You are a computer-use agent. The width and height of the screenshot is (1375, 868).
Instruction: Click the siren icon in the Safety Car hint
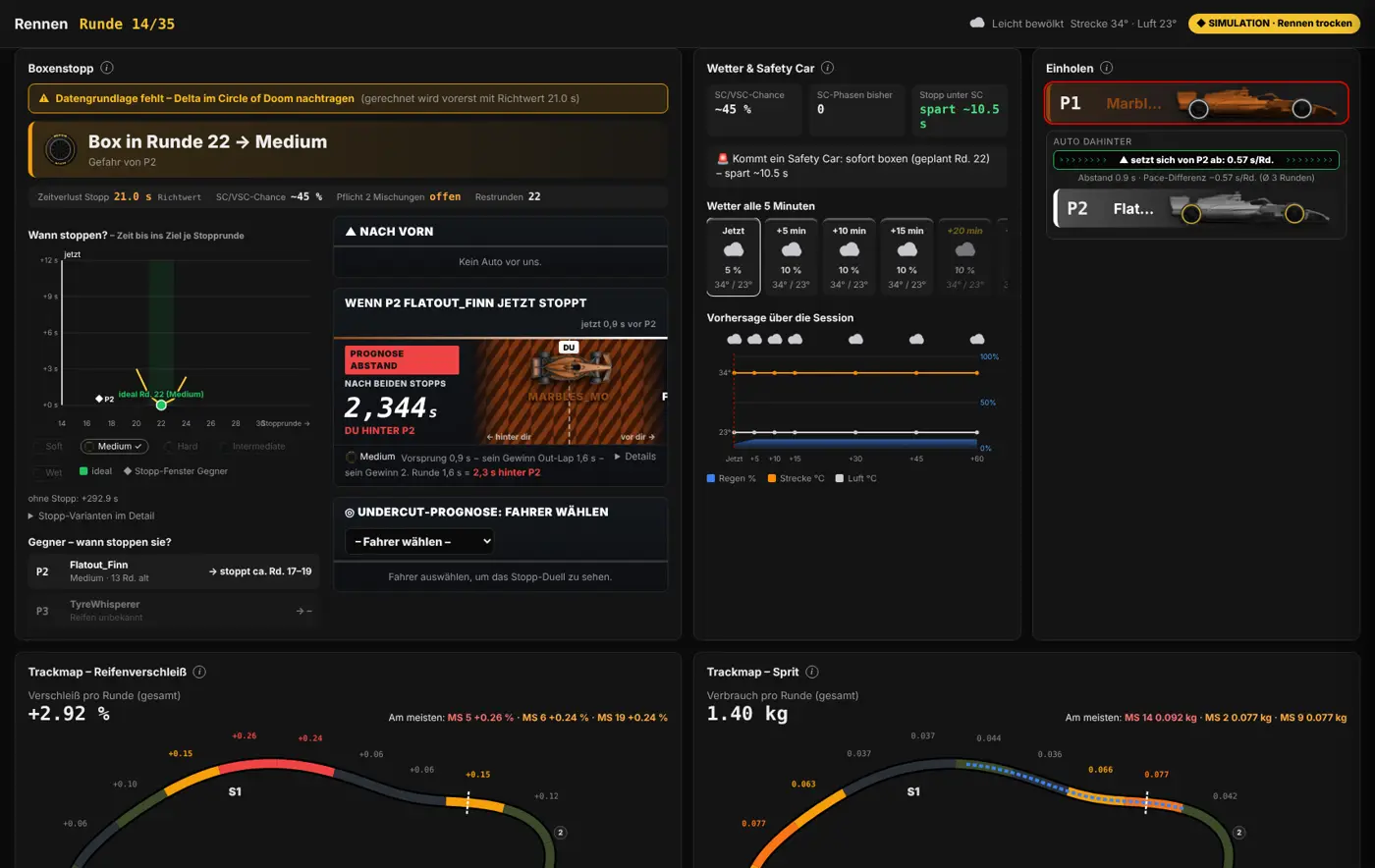723,158
